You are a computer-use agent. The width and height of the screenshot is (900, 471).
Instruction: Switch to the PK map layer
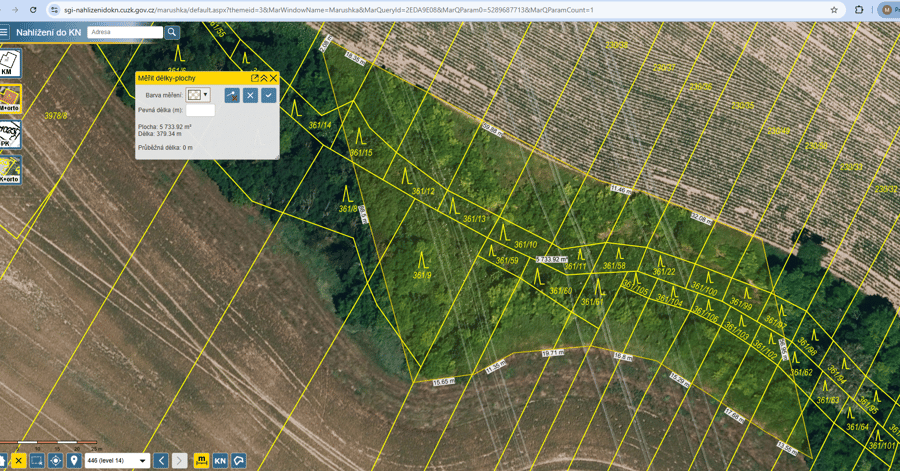pos(9,134)
